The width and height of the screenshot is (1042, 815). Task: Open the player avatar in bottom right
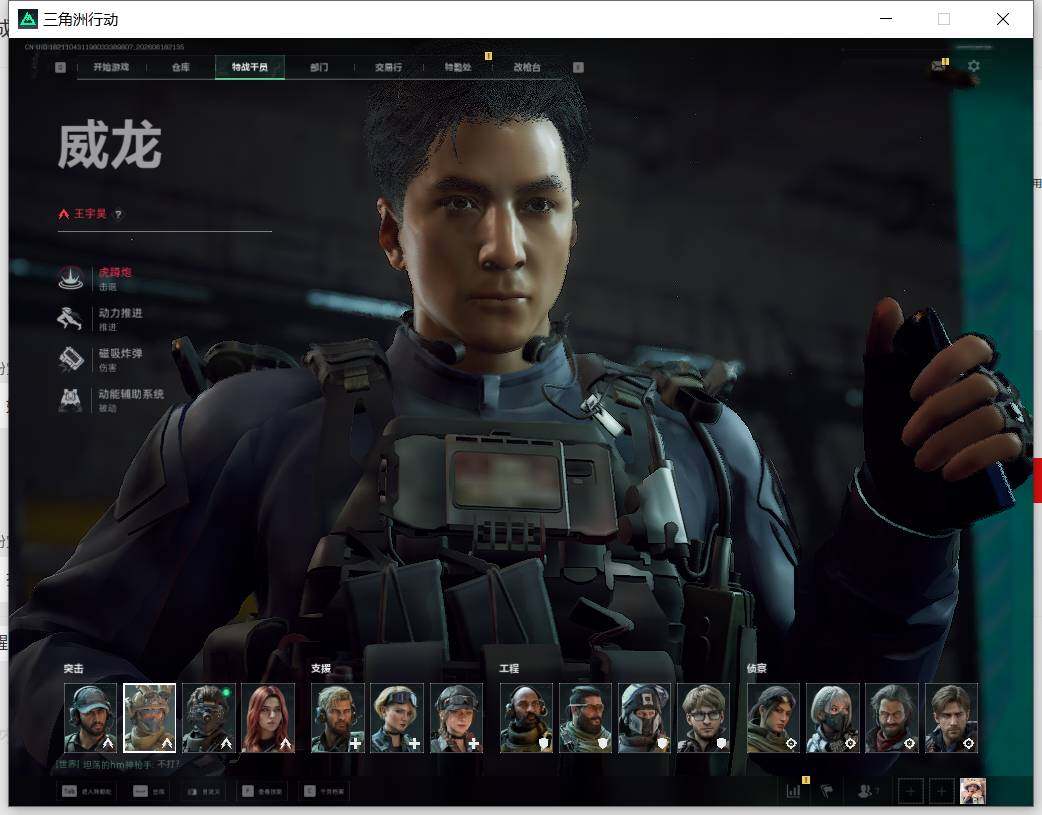(973, 791)
